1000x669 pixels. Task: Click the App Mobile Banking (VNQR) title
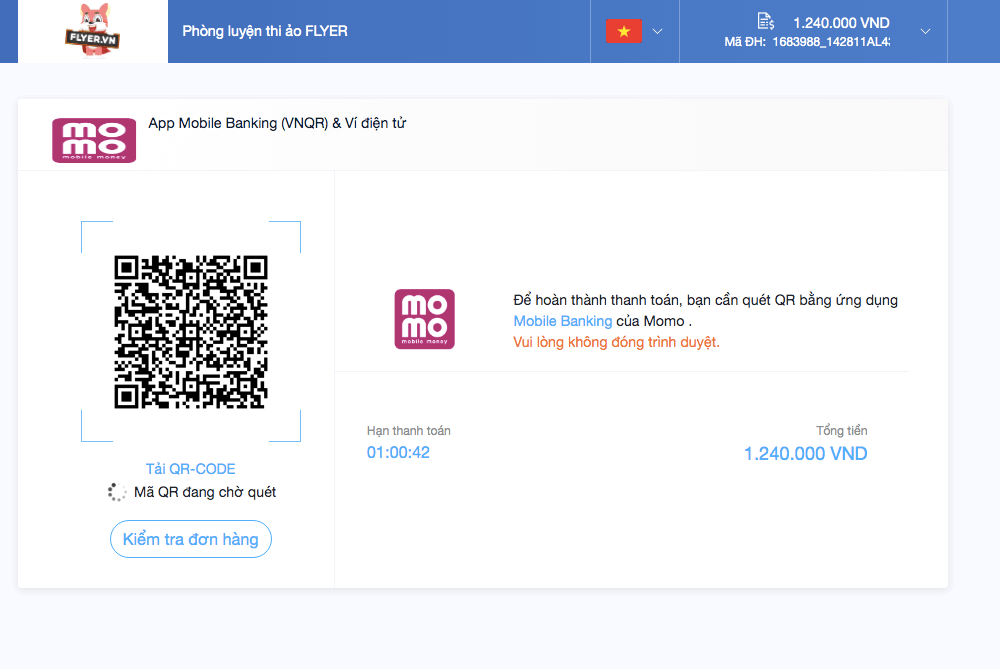click(x=277, y=123)
